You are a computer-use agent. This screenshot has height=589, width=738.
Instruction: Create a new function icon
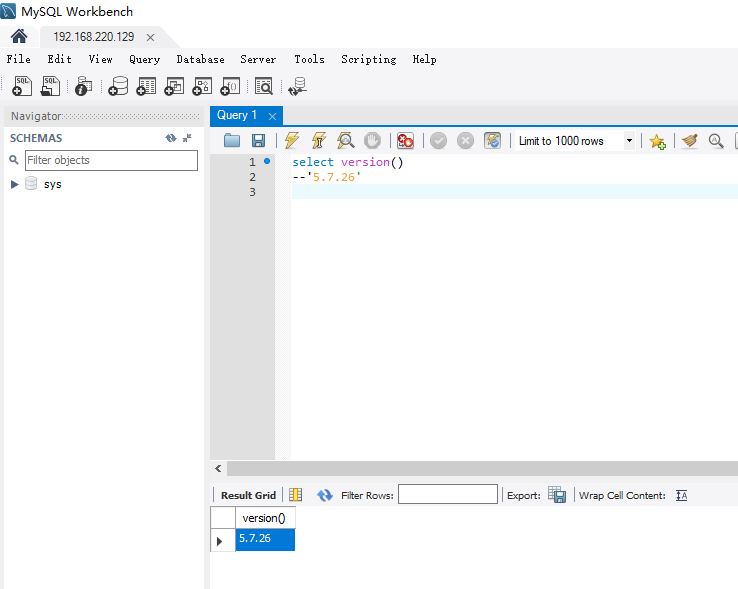[x=231, y=86]
